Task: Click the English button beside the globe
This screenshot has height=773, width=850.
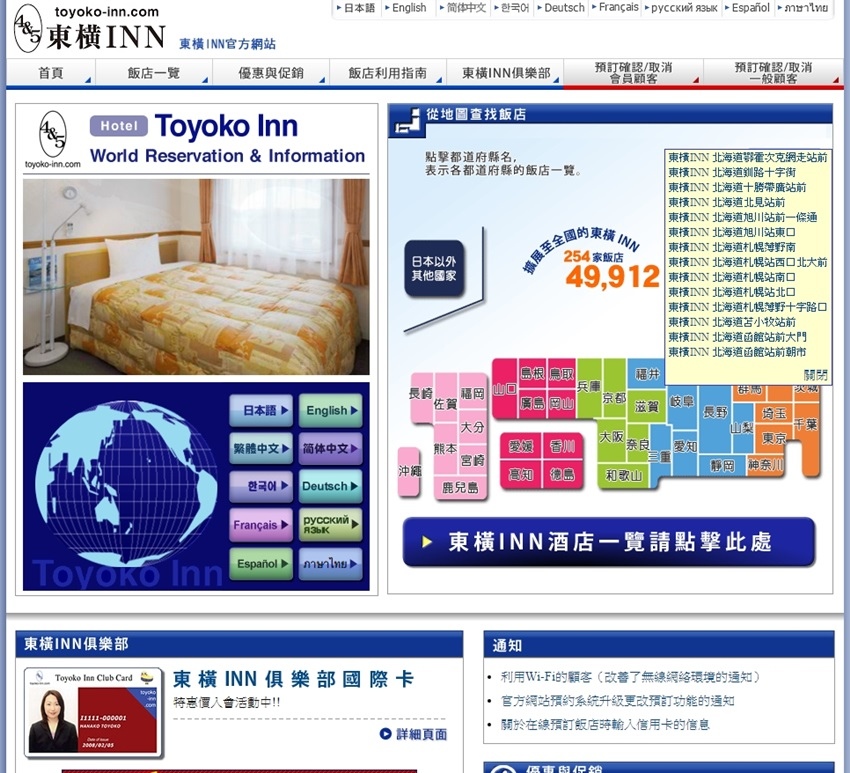Action: pos(331,411)
